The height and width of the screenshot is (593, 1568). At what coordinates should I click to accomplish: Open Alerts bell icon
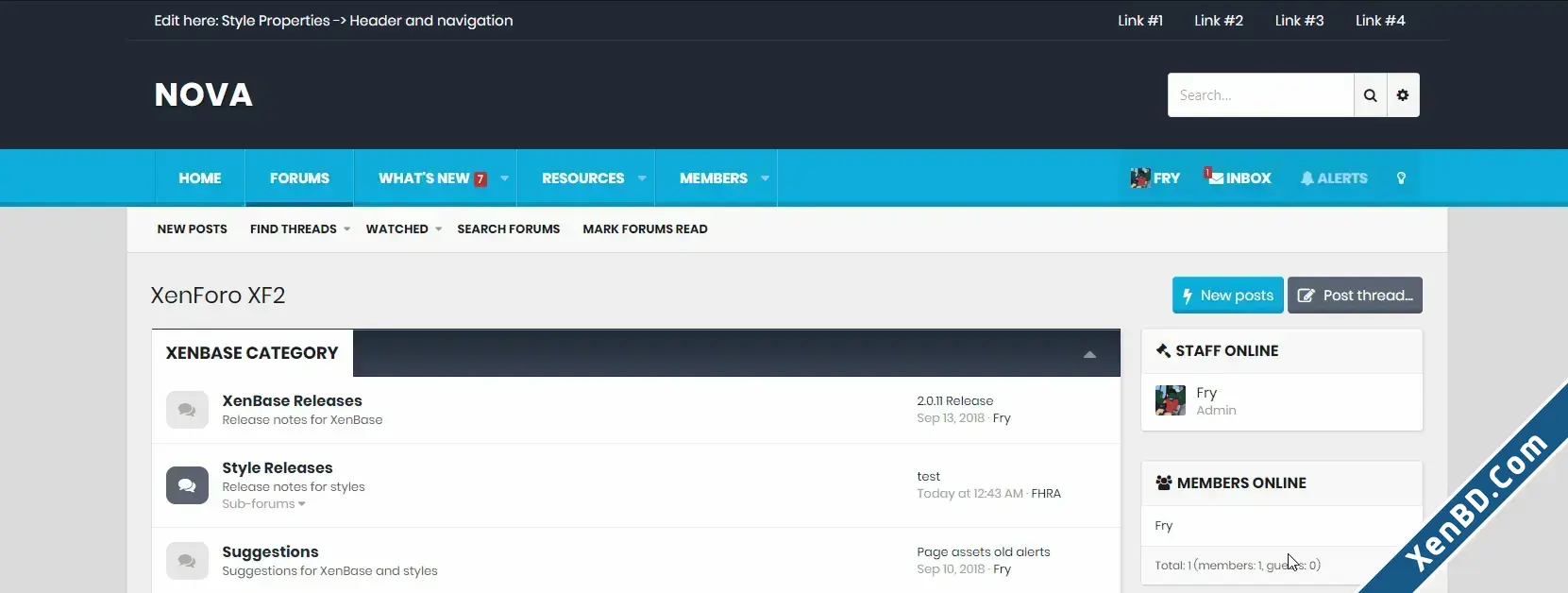(1307, 178)
